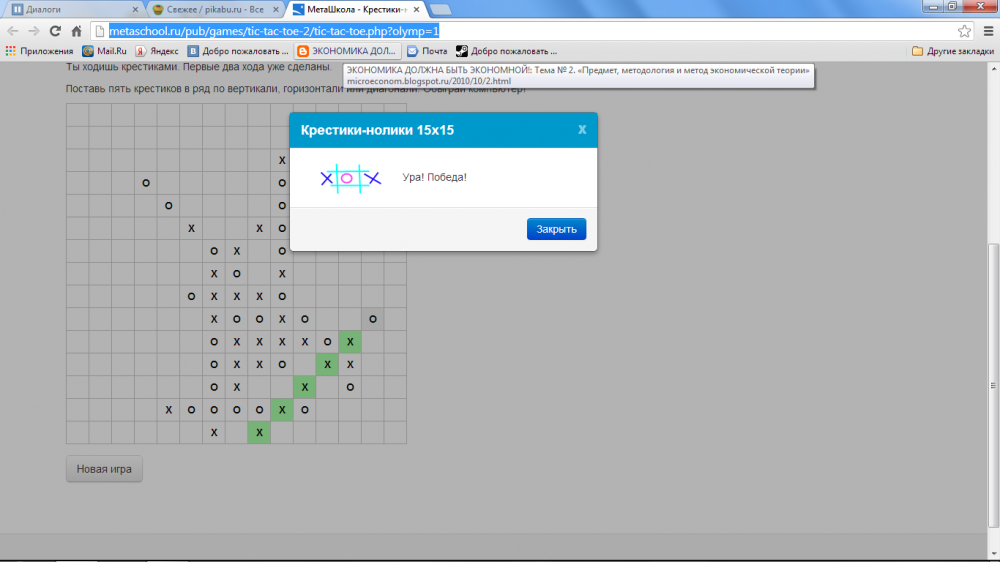1000x562 pixels.
Task: Open the Почта bookmark
Action: [427, 51]
